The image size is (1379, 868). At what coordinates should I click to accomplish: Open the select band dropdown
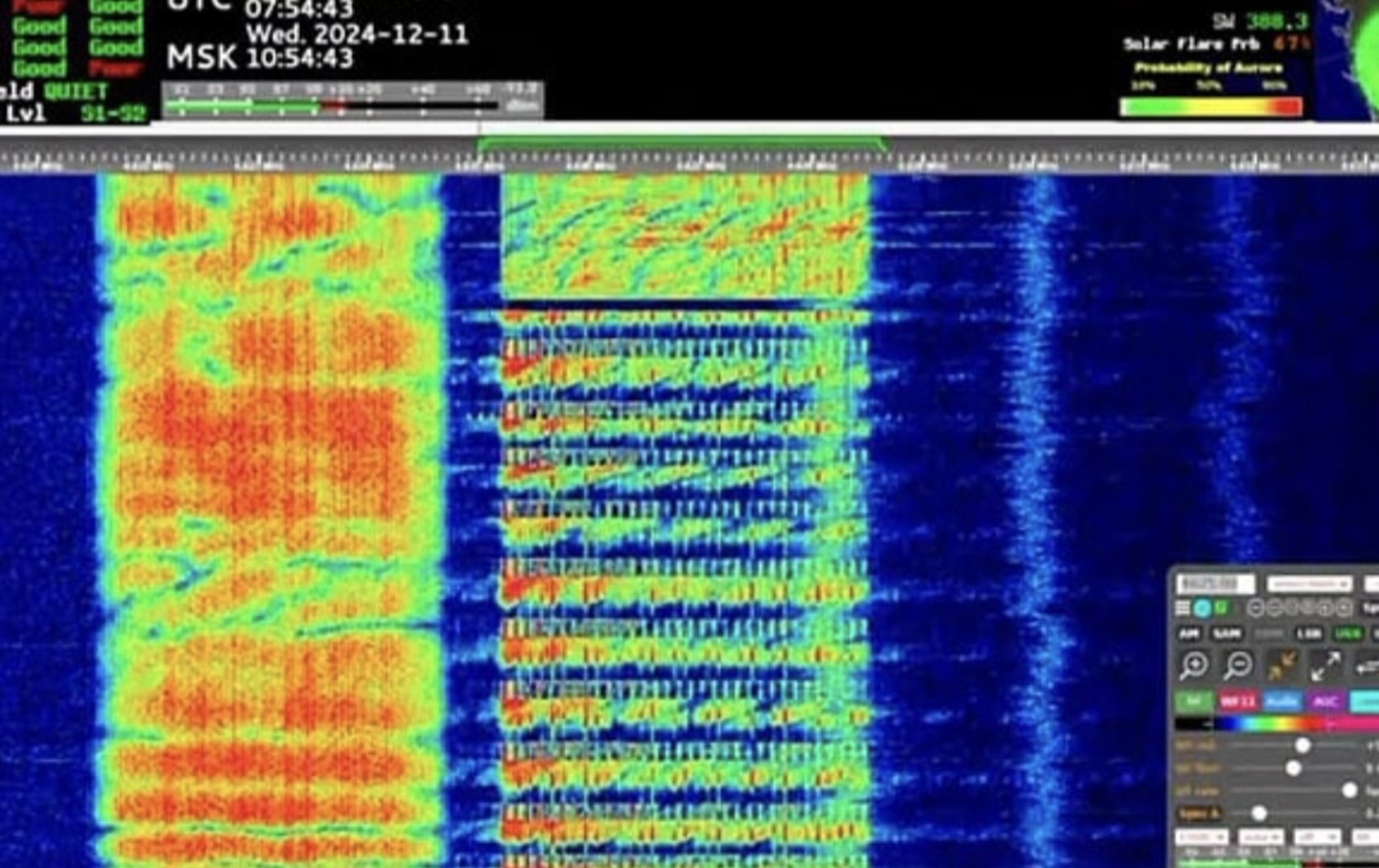point(1309,583)
